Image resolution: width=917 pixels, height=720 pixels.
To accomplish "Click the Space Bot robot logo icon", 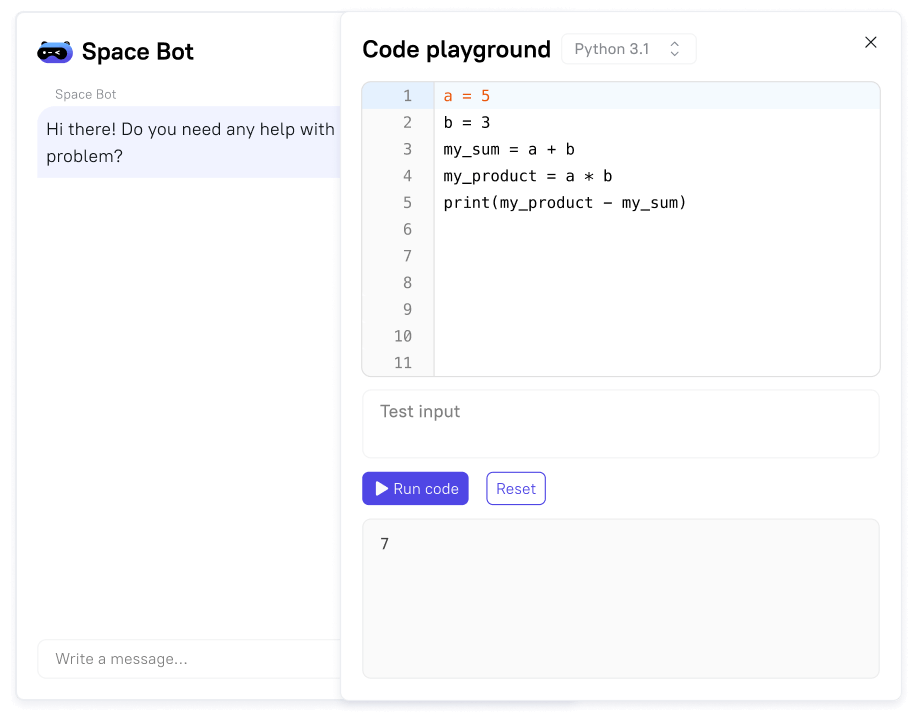I will (55, 52).
